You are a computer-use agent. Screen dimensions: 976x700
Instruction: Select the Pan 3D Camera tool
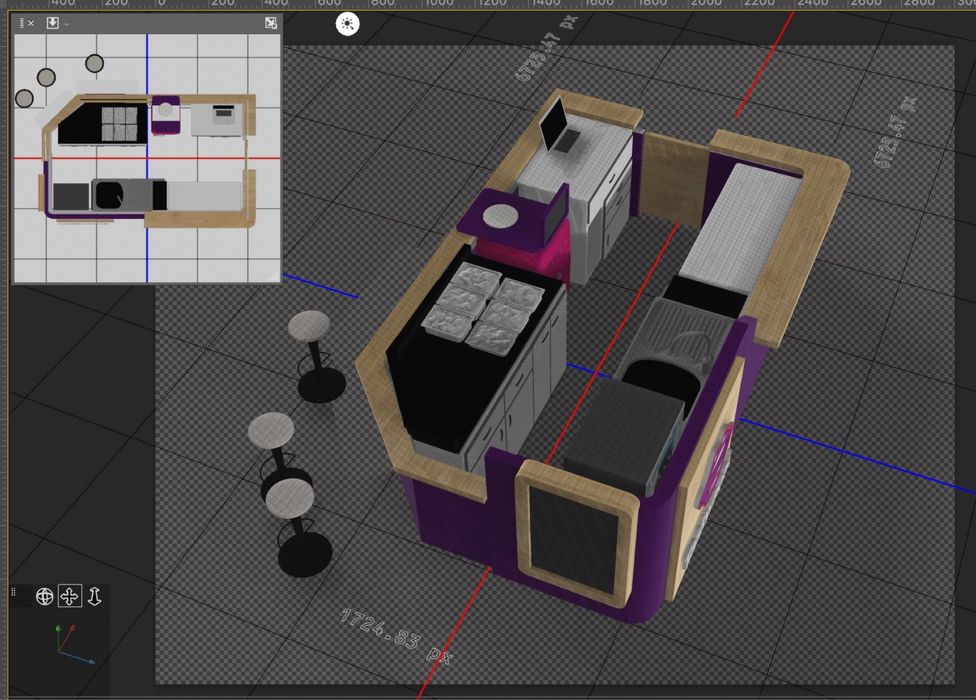(69, 596)
